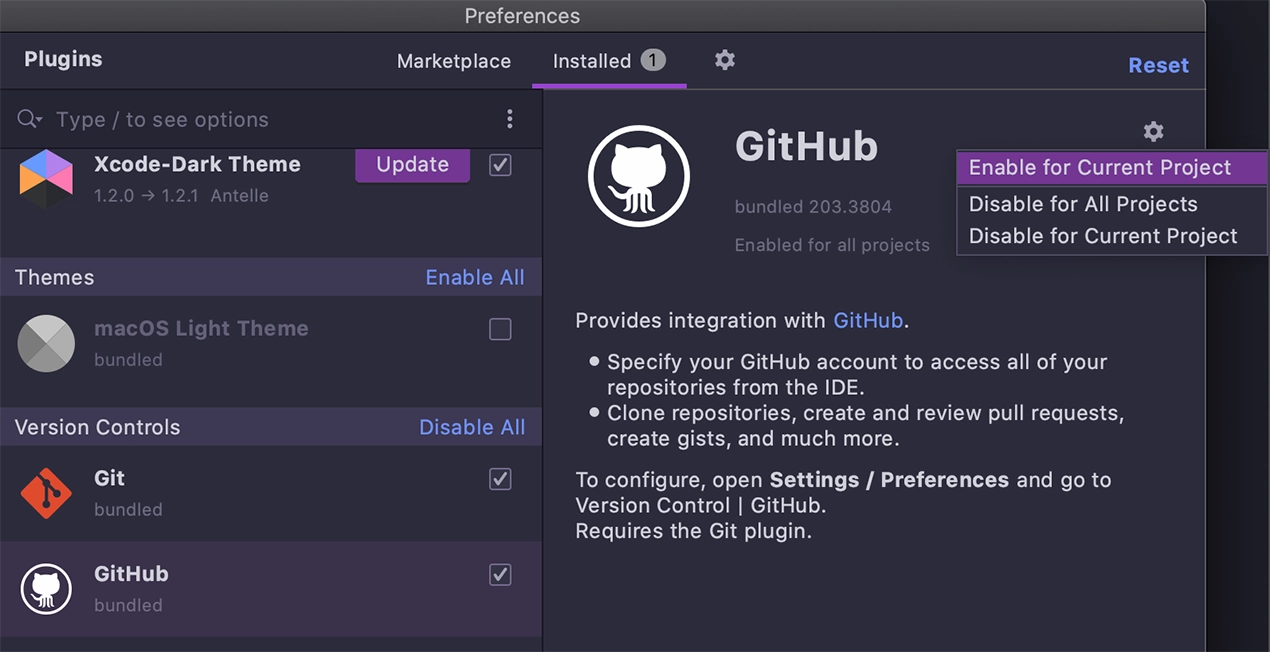Click the 'Requires the Git plugin.' text
The image size is (1270, 652).
pos(694,531)
